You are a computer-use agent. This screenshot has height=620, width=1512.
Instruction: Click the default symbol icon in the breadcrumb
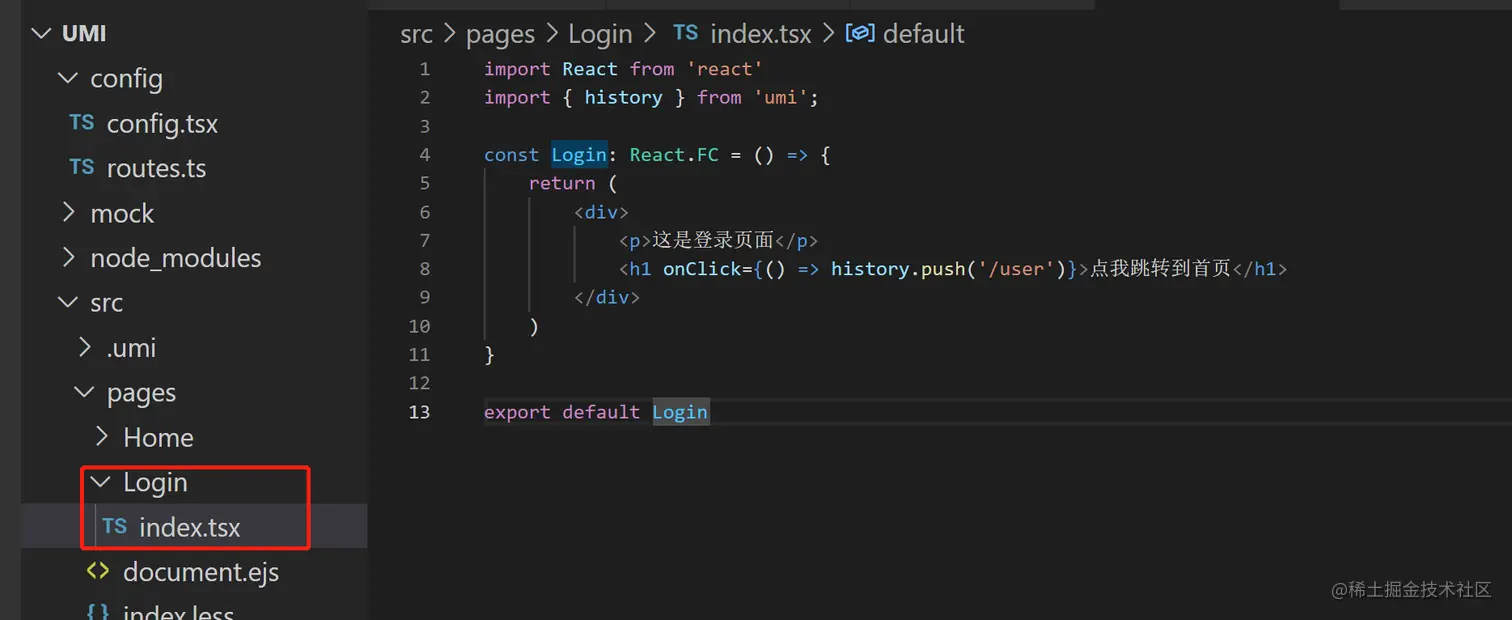click(x=860, y=33)
